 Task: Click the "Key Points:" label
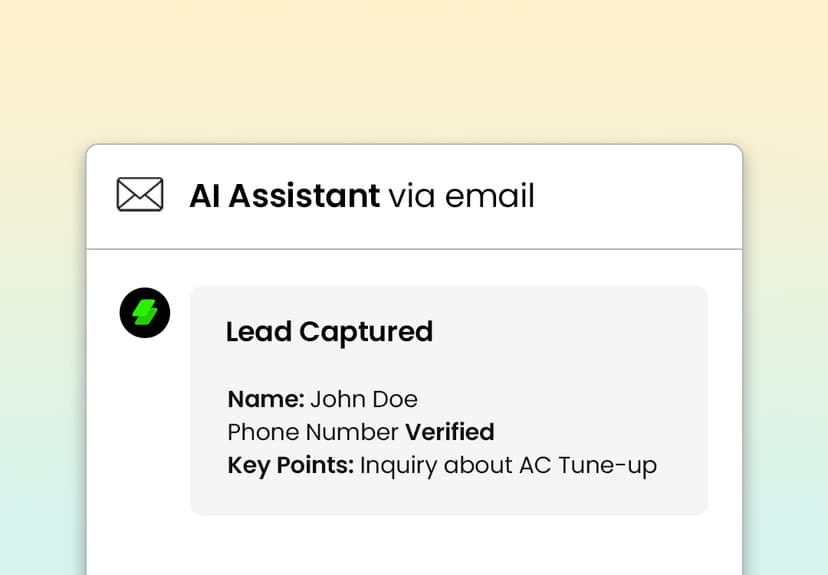(290, 465)
